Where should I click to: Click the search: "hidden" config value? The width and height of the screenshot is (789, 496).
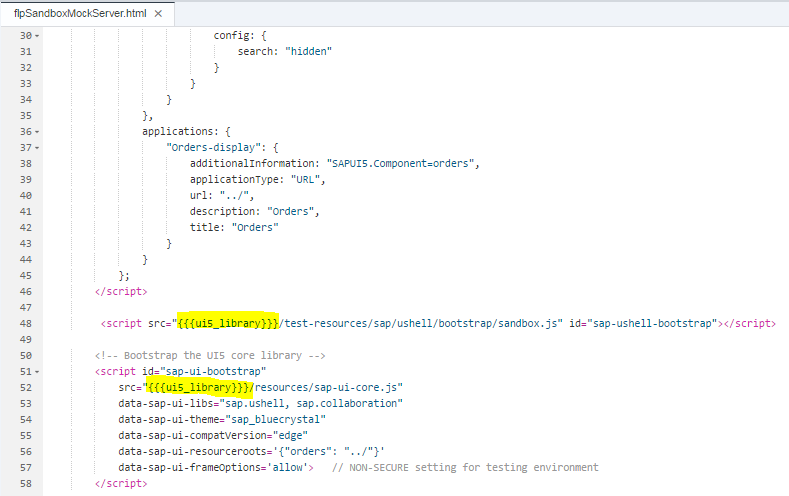[285, 51]
